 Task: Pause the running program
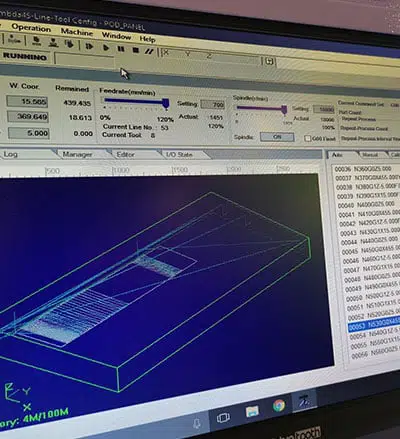tap(121, 49)
